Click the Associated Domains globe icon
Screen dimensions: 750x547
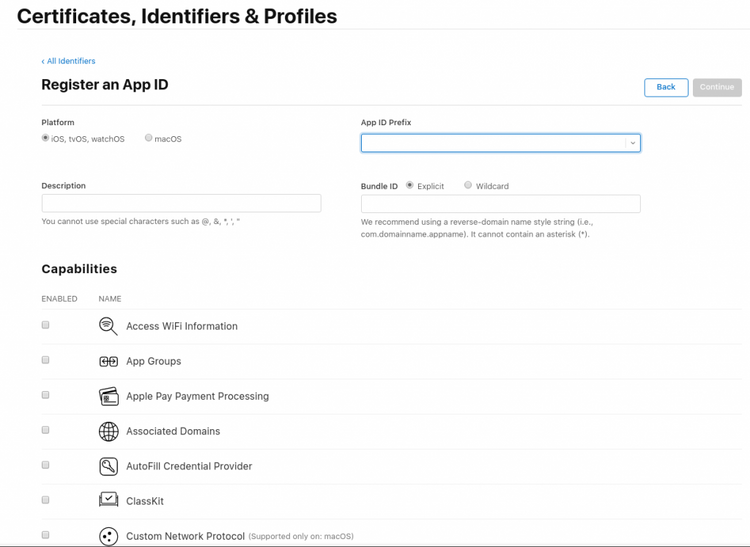pyautogui.click(x=109, y=431)
